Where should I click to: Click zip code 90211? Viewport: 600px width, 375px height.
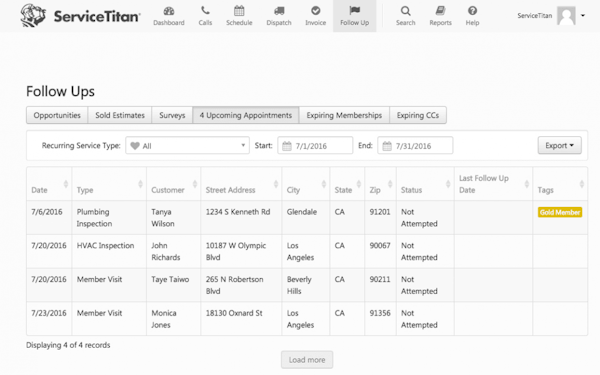point(380,279)
